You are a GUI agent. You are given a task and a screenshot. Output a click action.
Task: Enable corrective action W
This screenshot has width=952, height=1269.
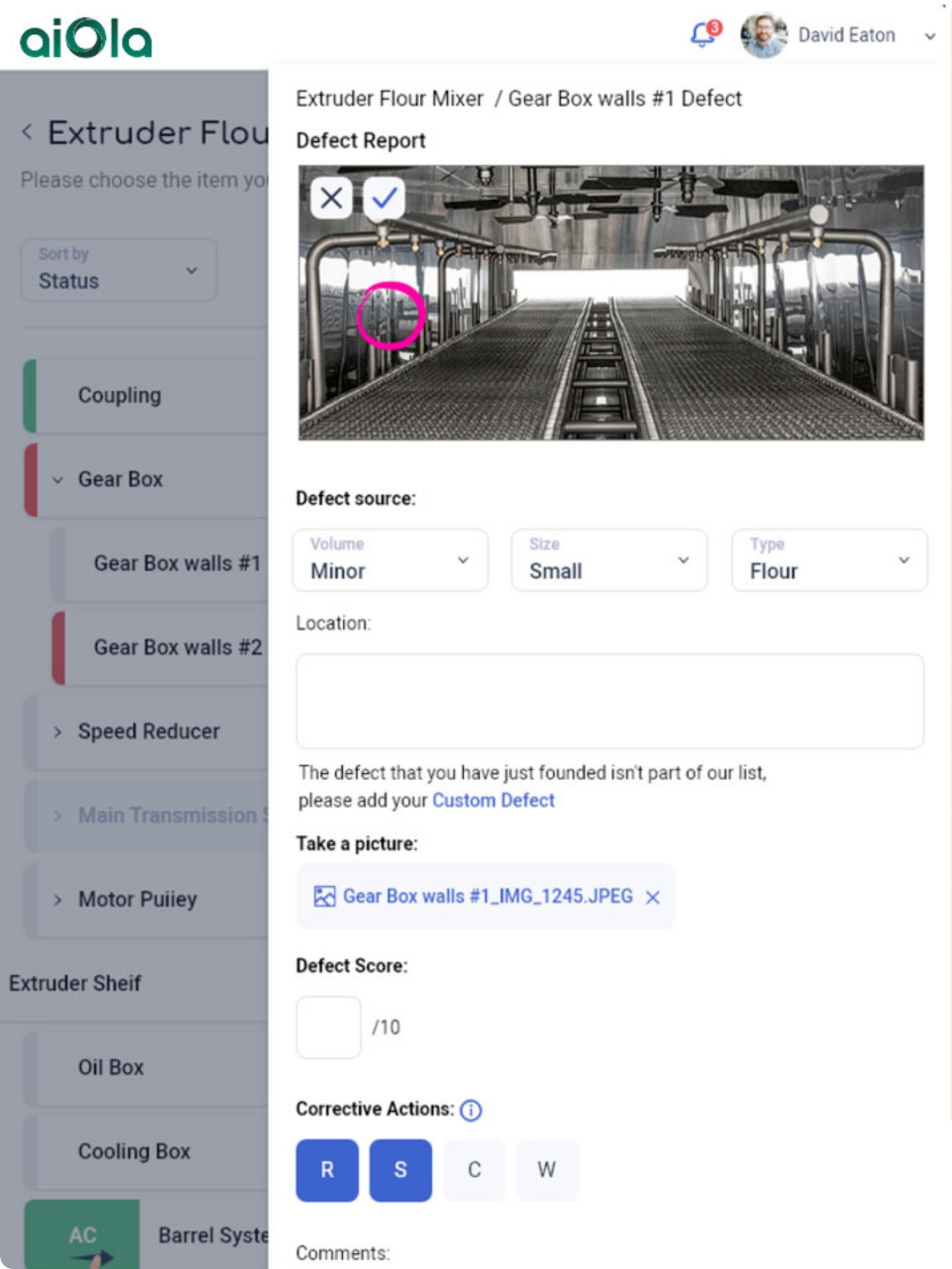click(x=547, y=1170)
